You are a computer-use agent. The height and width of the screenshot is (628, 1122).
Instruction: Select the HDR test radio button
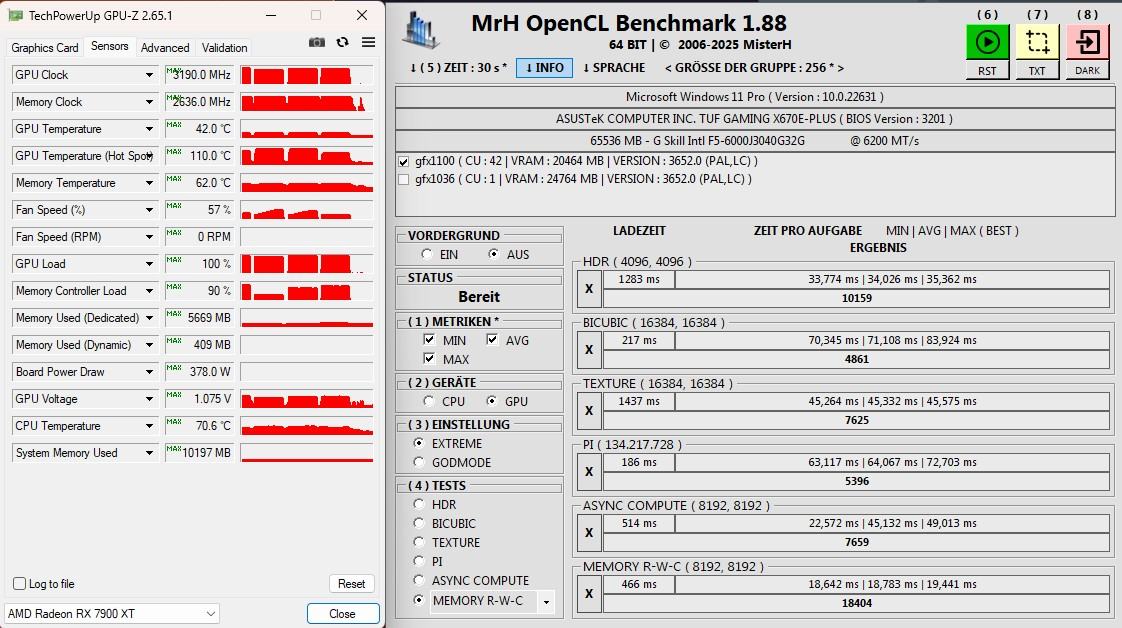tap(419, 504)
